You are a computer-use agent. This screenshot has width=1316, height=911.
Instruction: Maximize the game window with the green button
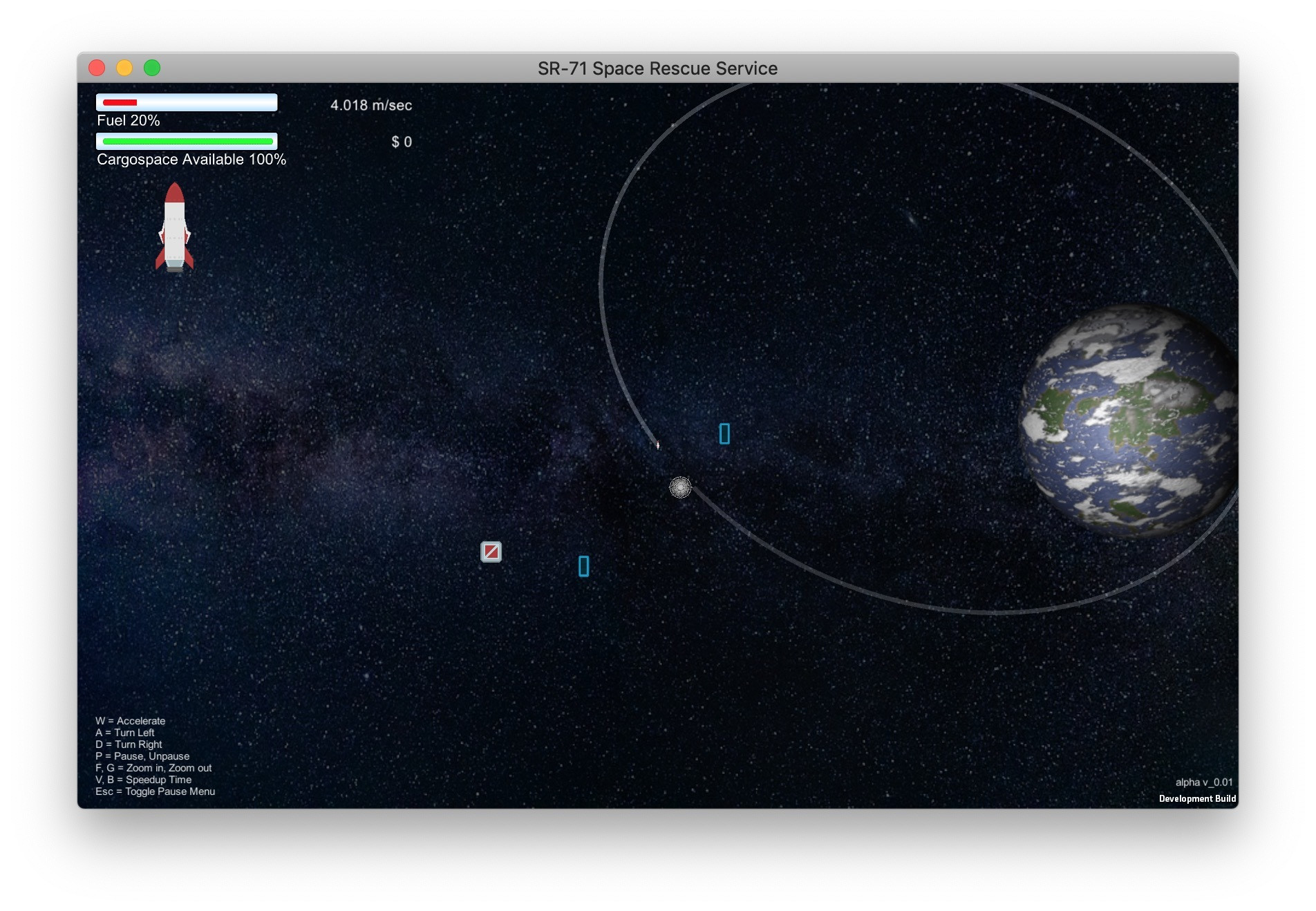coord(152,68)
